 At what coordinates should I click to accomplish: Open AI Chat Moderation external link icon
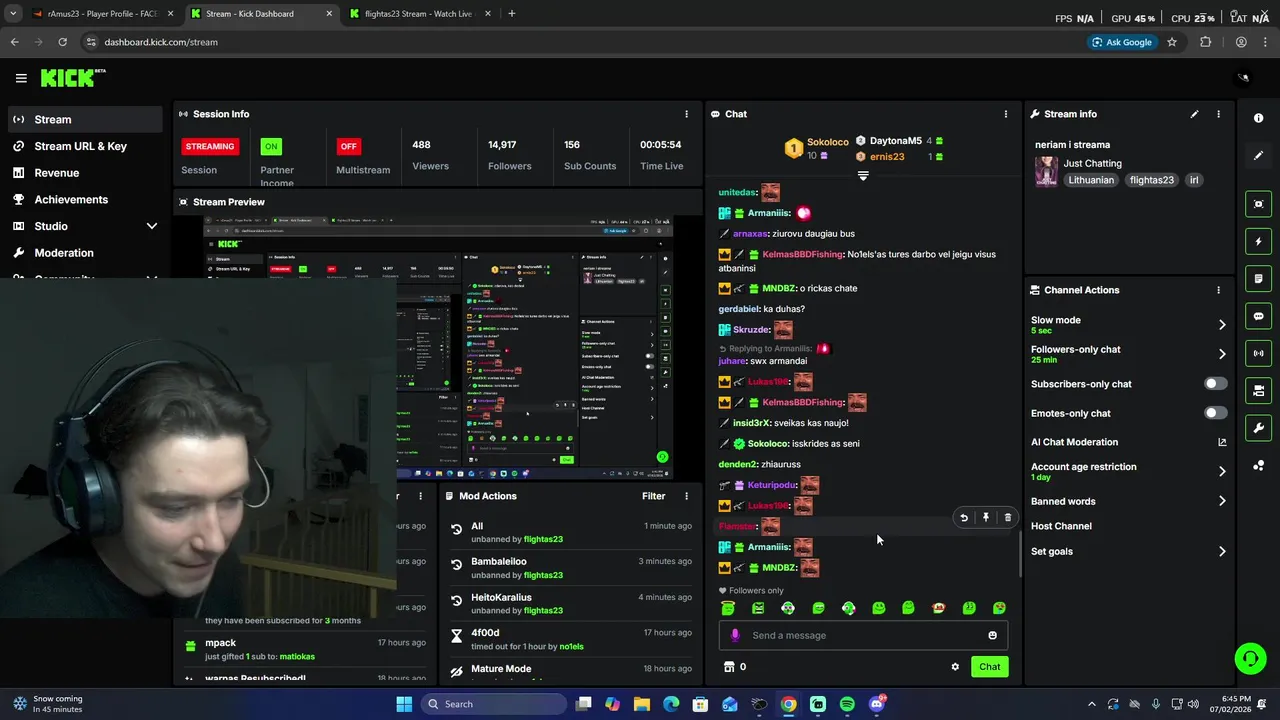click(x=1221, y=442)
